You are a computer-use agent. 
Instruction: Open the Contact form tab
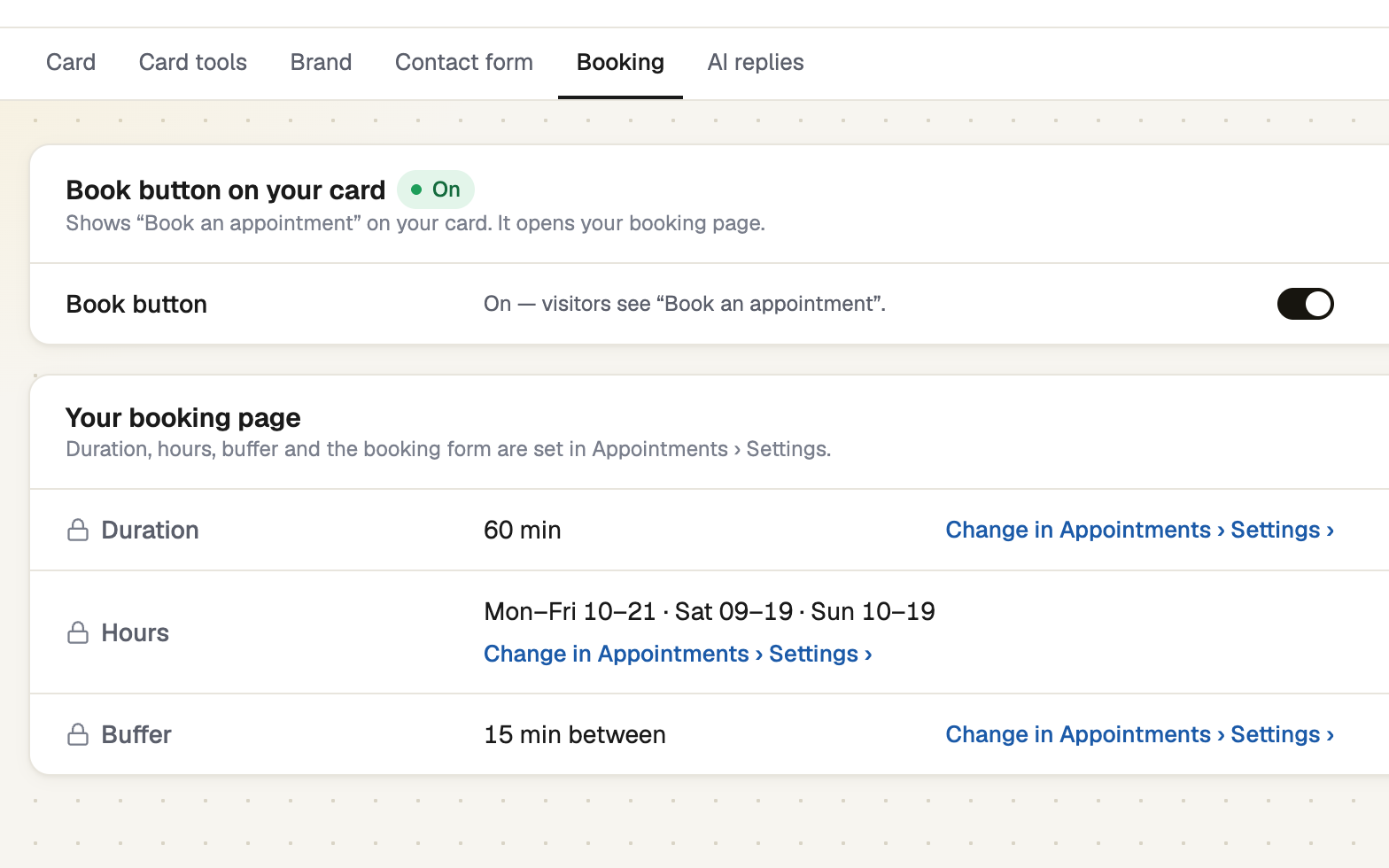[x=464, y=62]
